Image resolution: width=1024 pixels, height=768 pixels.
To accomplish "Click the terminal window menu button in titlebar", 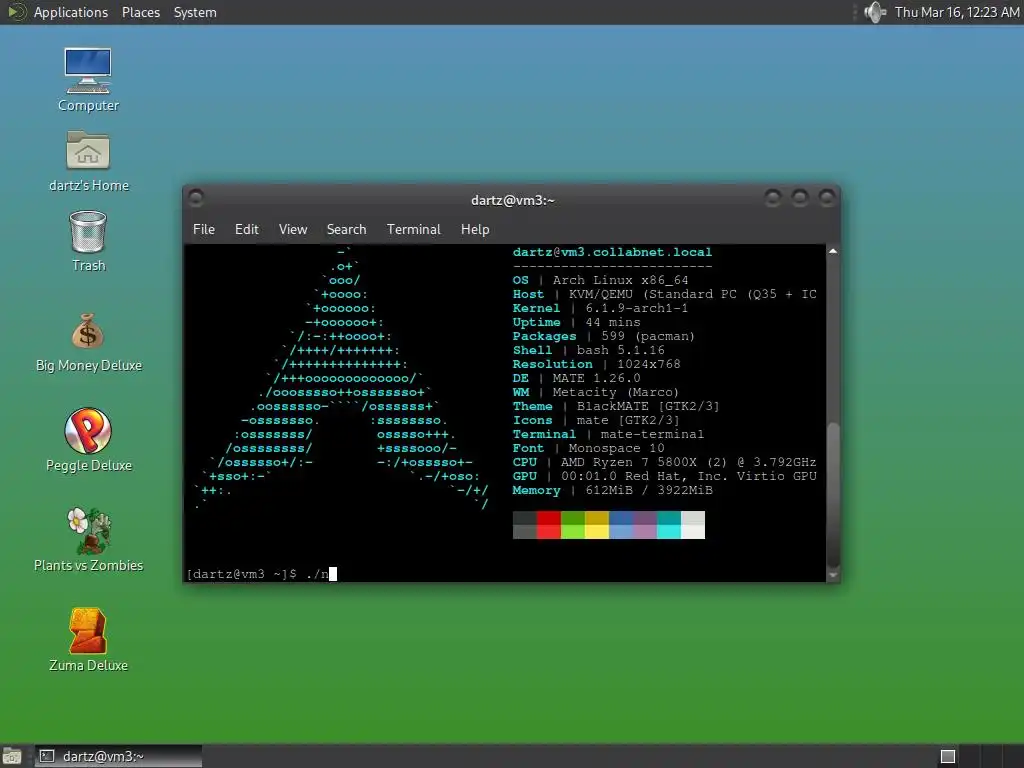I will tap(196, 197).
